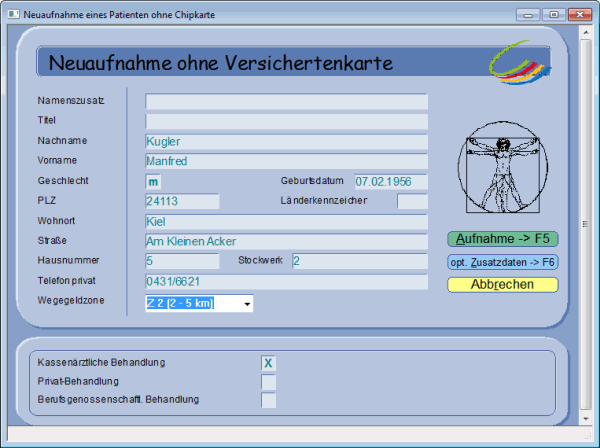Viewport: 600px width, 448px height.
Task: Open opt. Zusatzdaten -> F6
Action: coord(502,262)
